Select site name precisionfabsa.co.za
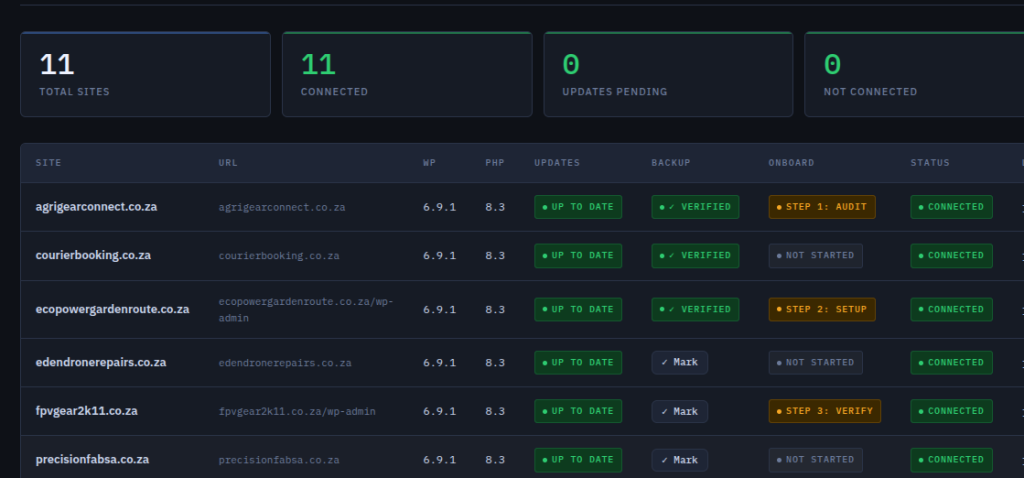This screenshot has width=1024, height=478. click(x=92, y=460)
